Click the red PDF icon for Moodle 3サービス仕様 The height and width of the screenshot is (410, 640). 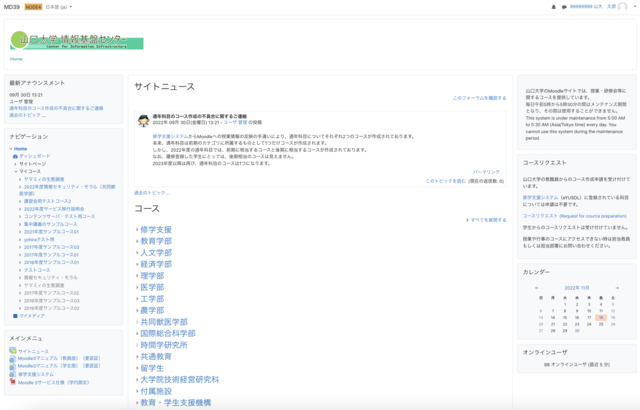point(13,382)
